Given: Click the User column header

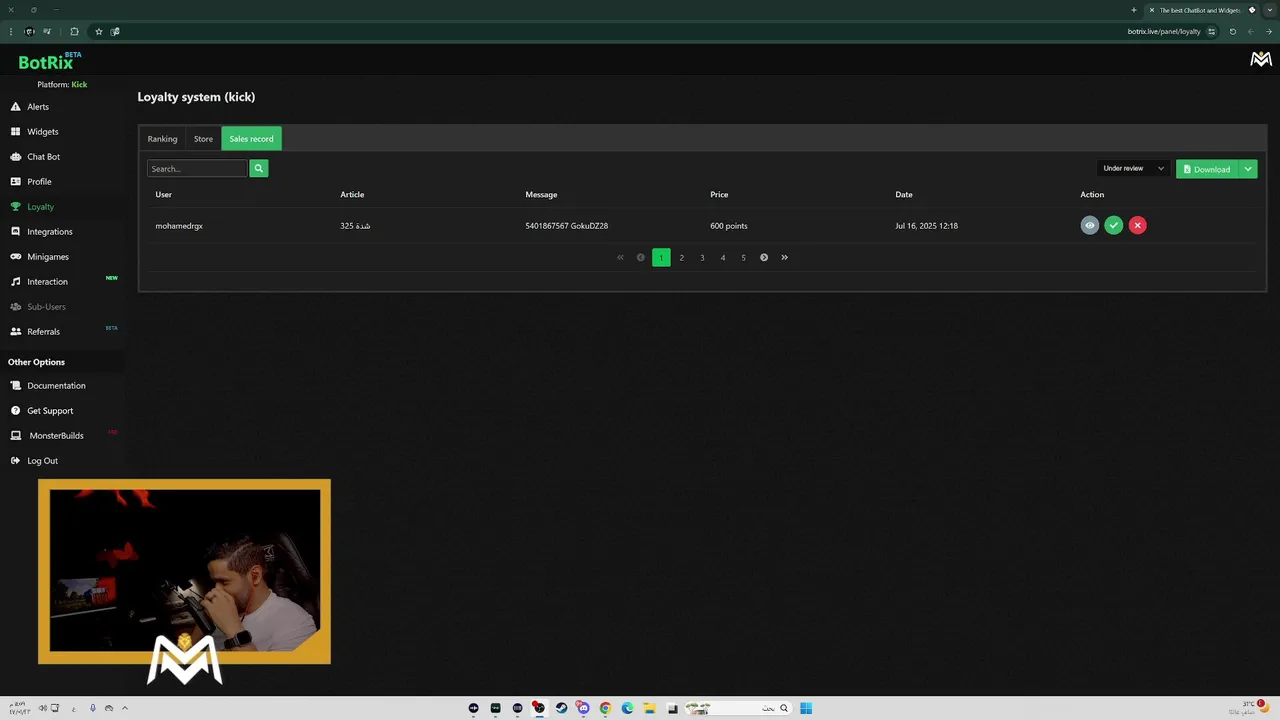Looking at the screenshot, I should click(x=164, y=195).
